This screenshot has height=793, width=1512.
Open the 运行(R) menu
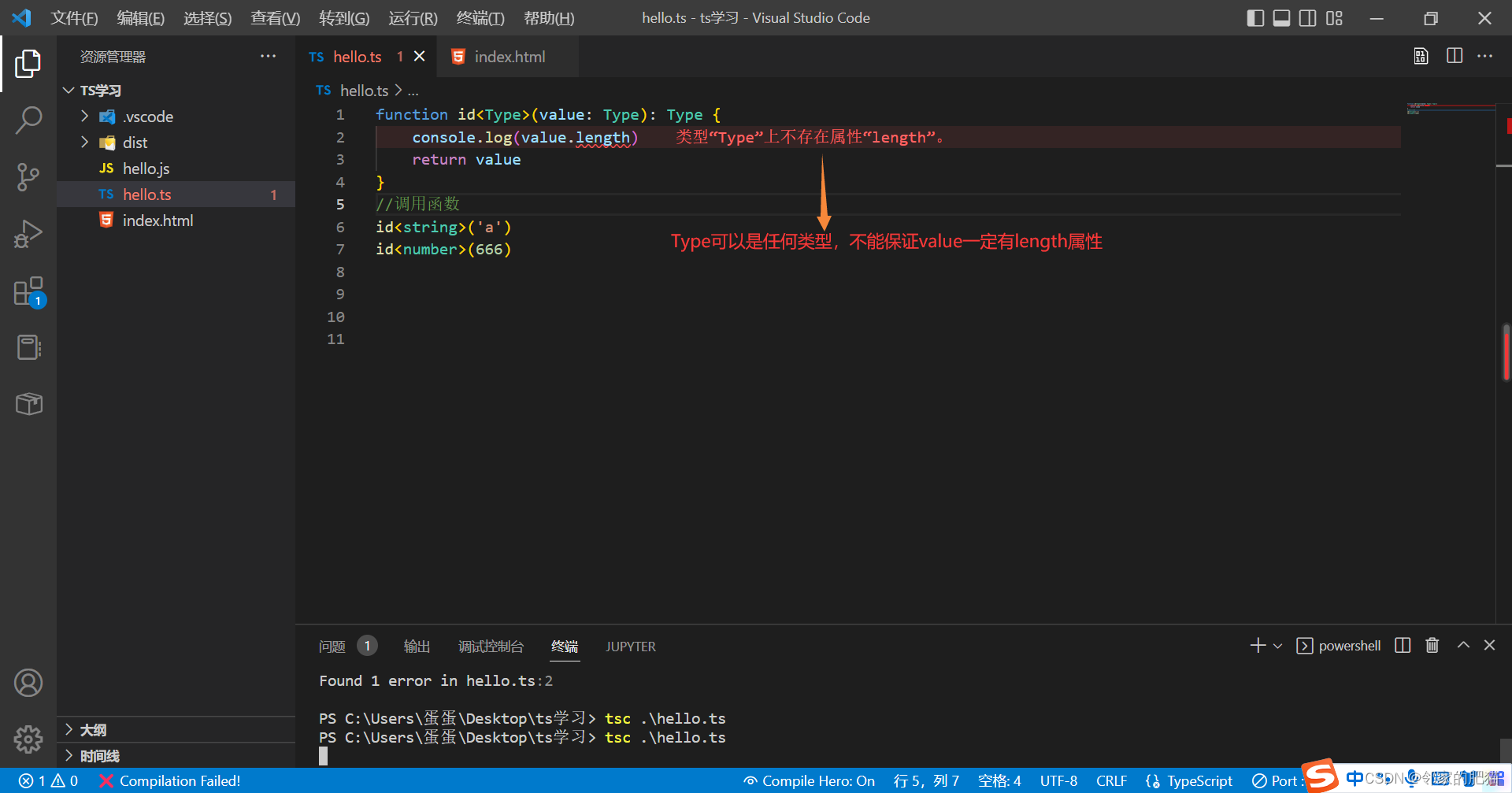click(x=413, y=18)
